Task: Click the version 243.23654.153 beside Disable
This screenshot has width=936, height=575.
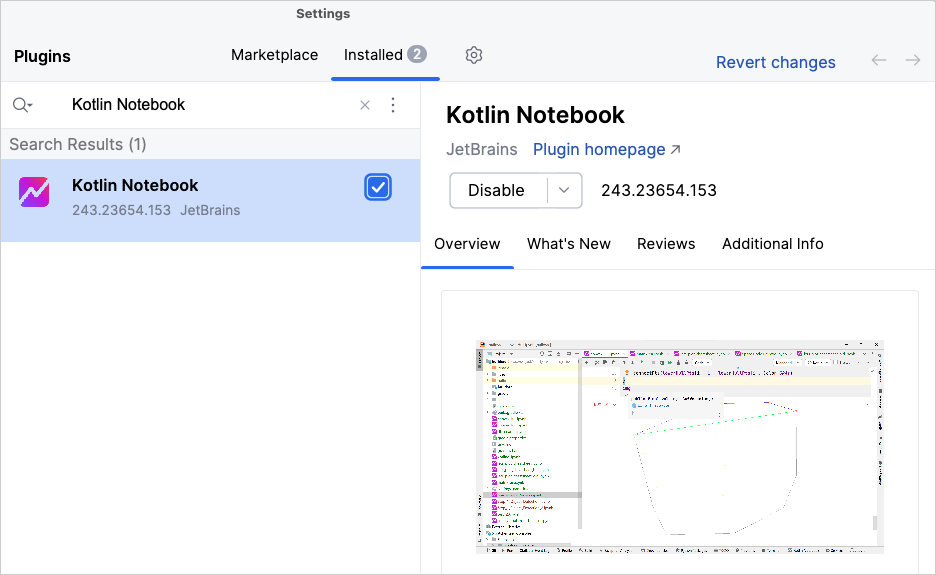Action: point(658,190)
